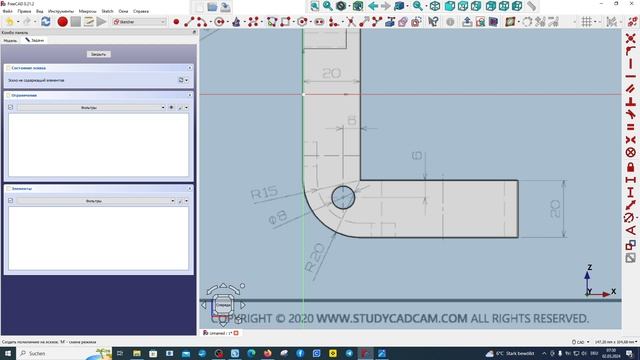Viewport: 640px width, 360px height.
Task: Select the Create polyline tool
Action: click(x=271, y=22)
